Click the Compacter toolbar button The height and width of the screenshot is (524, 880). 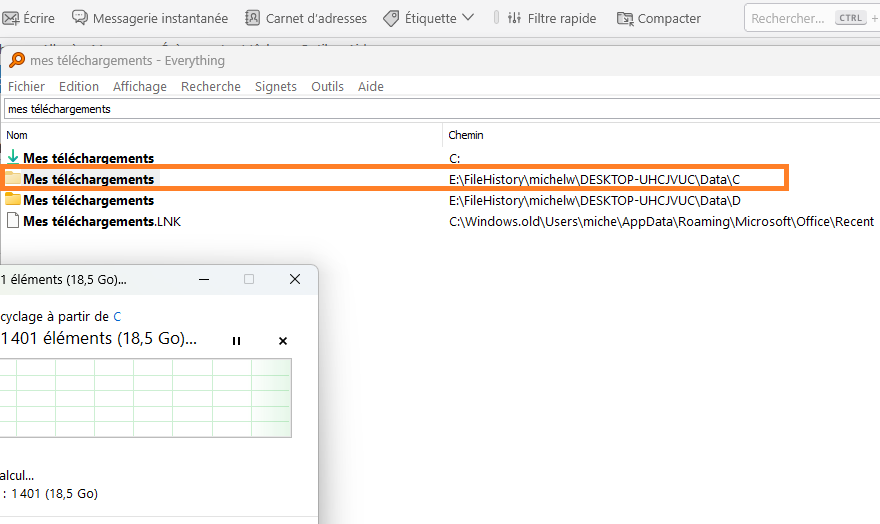click(x=659, y=19)
